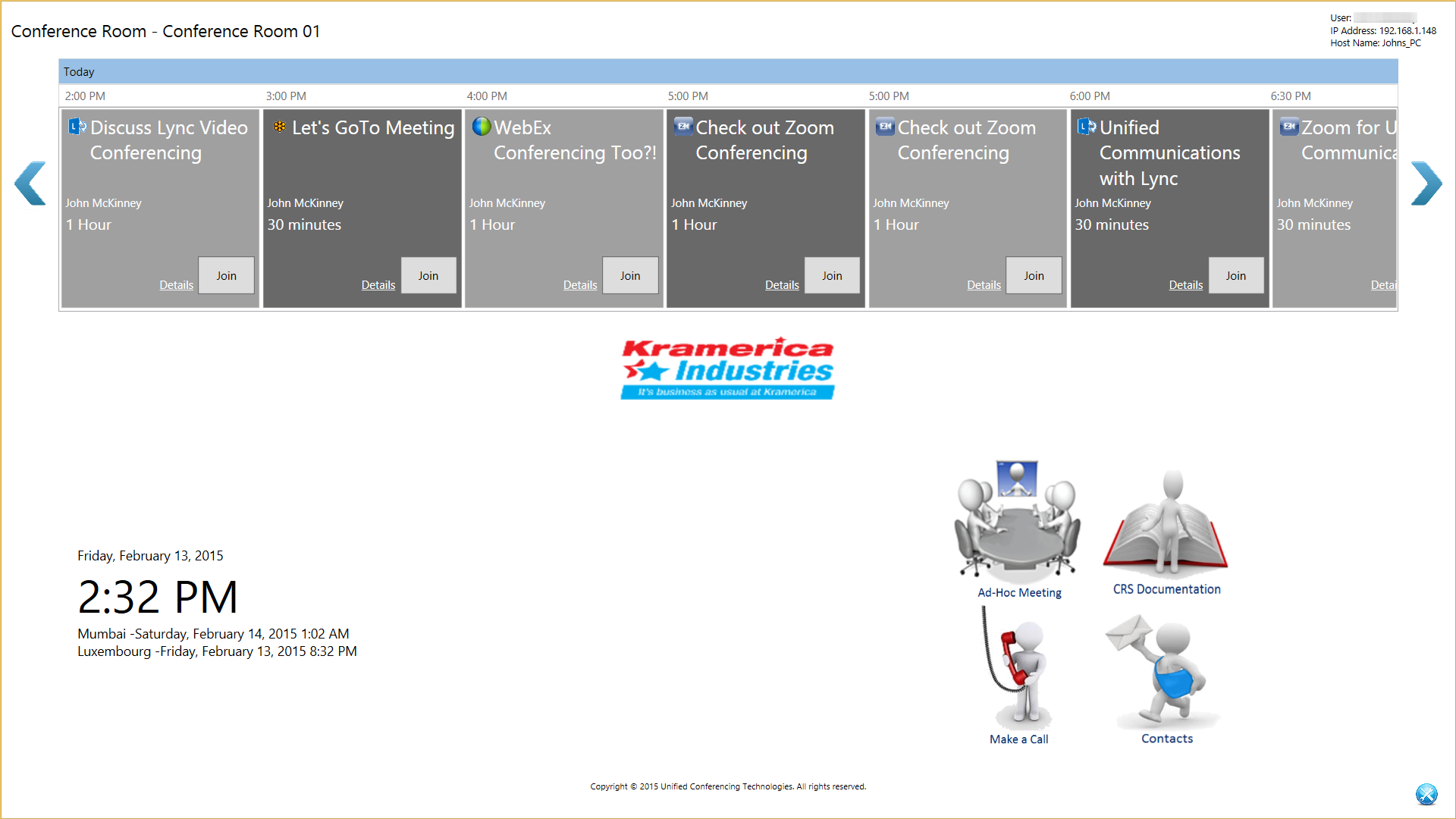
Task: Join the Let's GoTo Meeting session
Action: 428,275
